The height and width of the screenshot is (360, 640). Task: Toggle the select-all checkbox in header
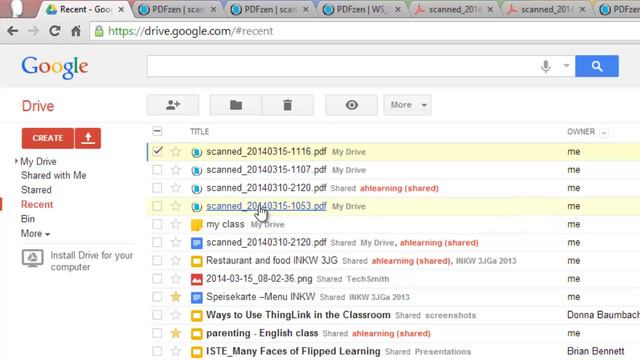tap(157, 131)
